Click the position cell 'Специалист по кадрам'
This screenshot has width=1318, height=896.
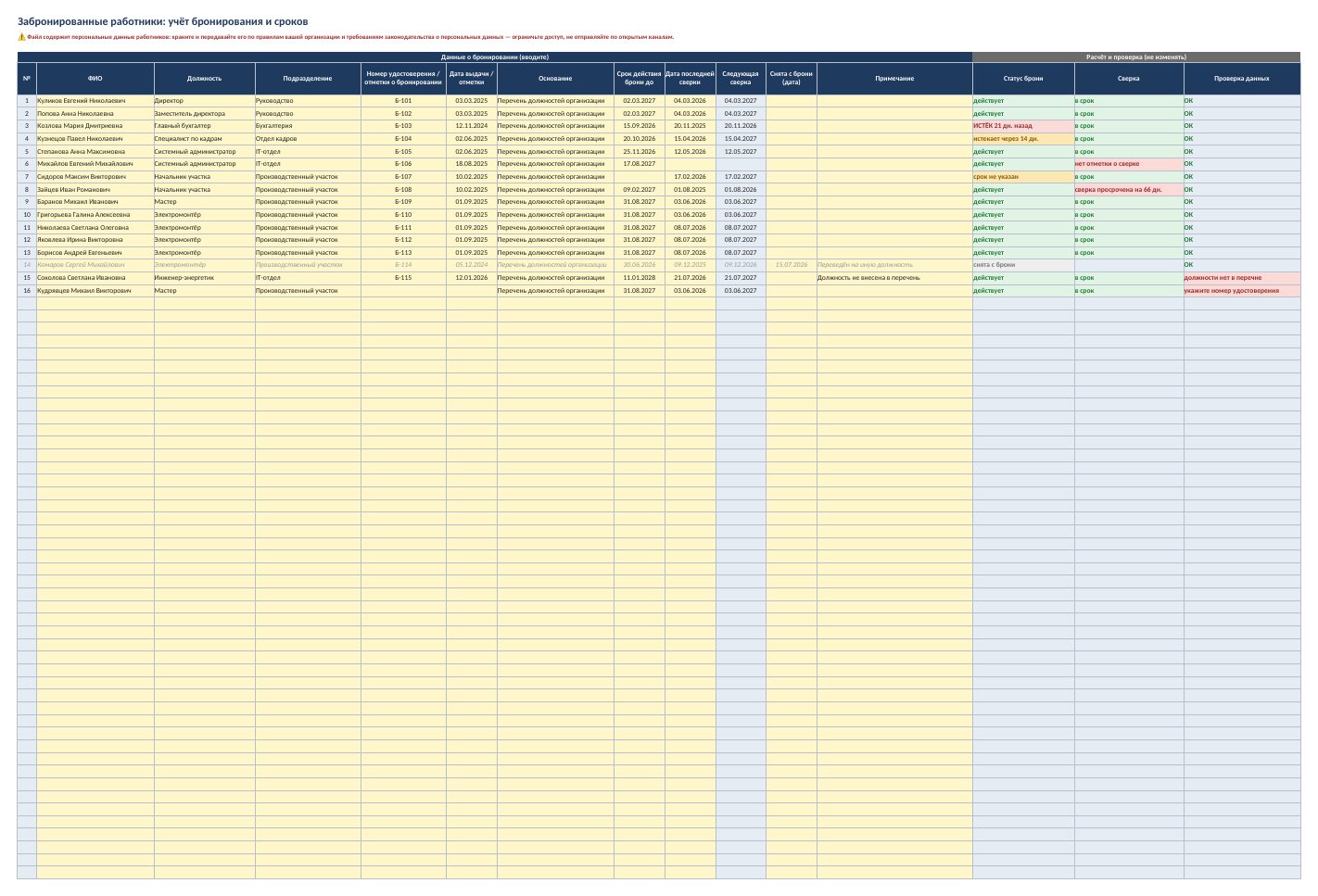point(205,139)
